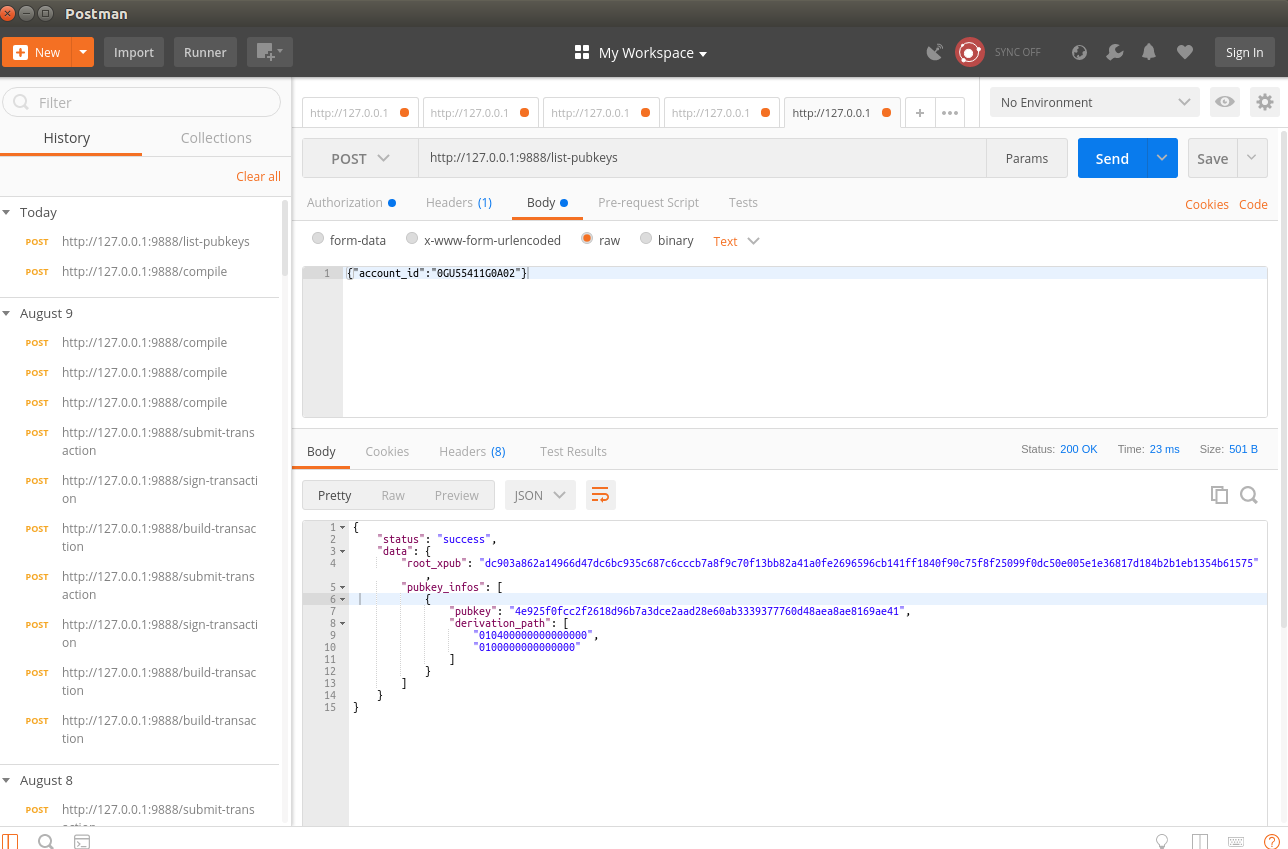The width and height of the screenshot is (1288, 849).
Task: Click the Import button
Action: [x=134, y=52]
